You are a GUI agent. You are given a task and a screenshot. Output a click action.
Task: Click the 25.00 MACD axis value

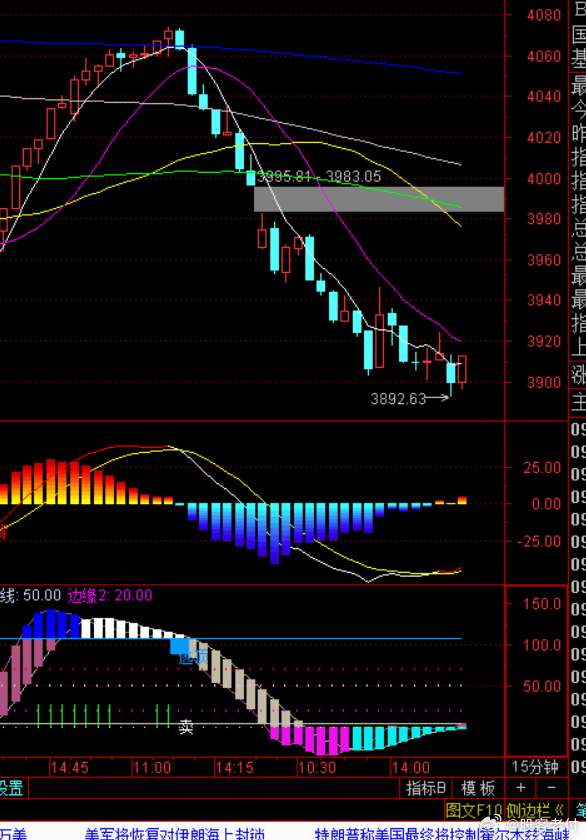coord(542,468)
